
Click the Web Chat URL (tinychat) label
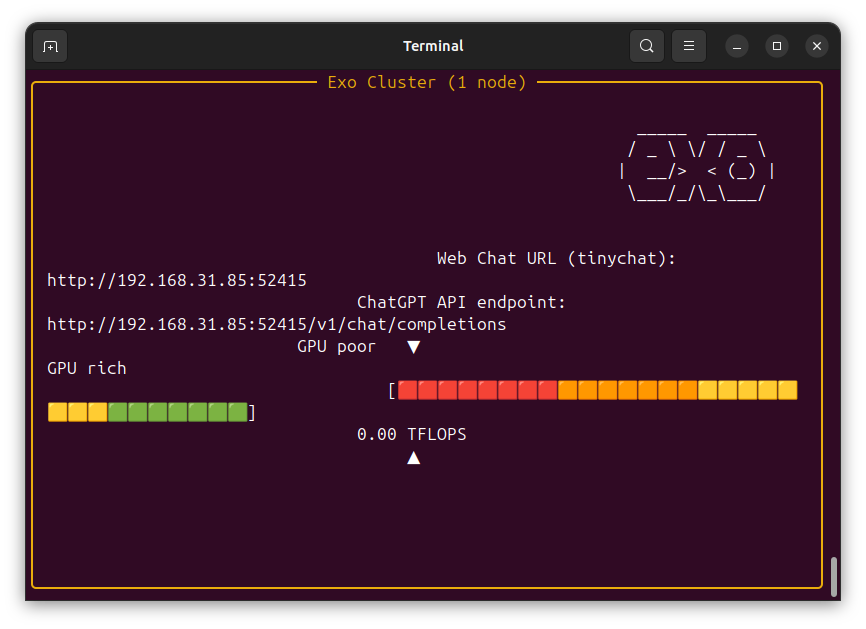[x=556, y=258]
